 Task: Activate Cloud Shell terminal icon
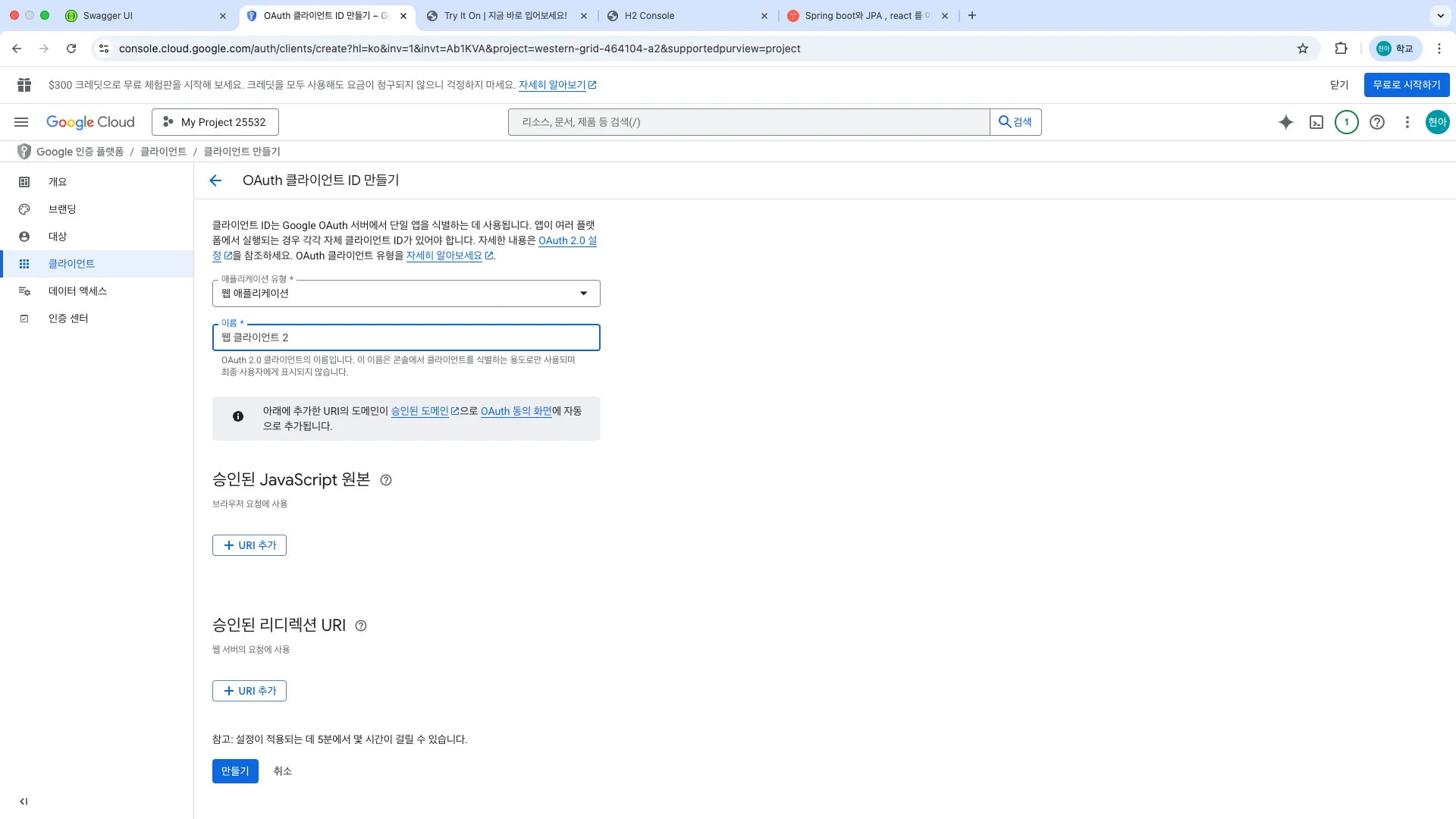tap(1316, 122)
